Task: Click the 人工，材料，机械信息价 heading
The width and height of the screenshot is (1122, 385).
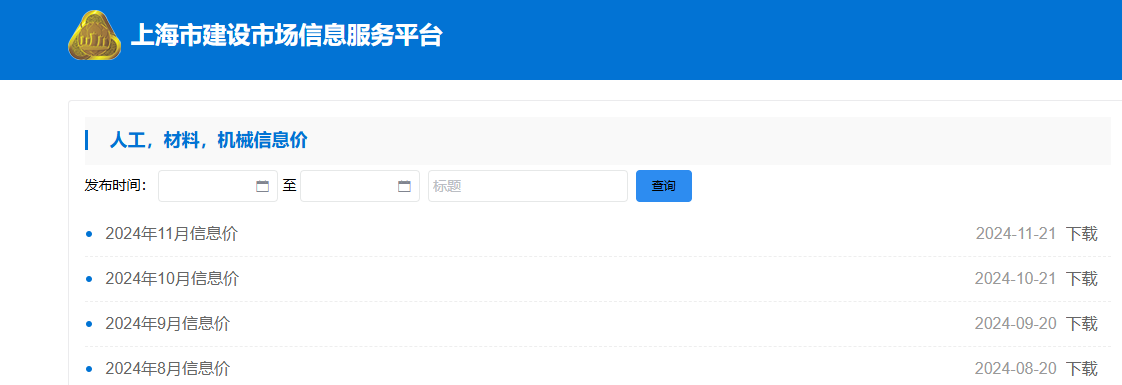Action: coord(208,140)
